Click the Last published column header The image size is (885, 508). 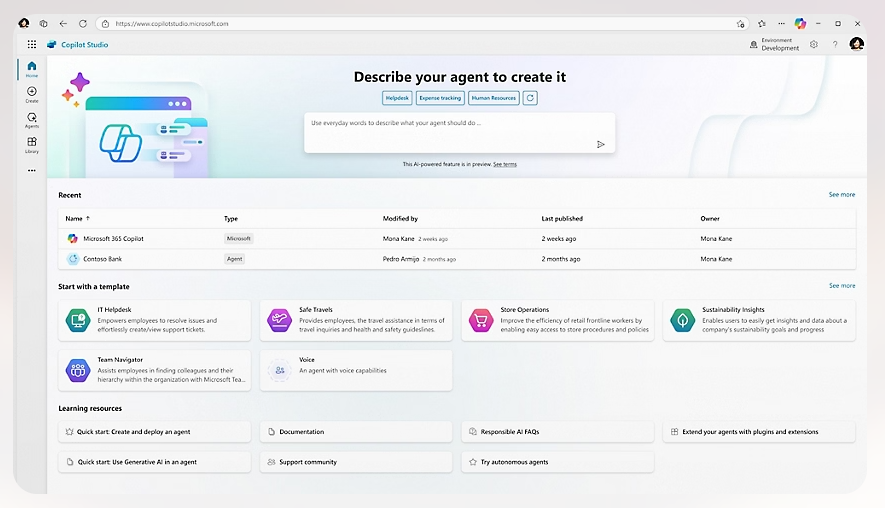(562, 218)
